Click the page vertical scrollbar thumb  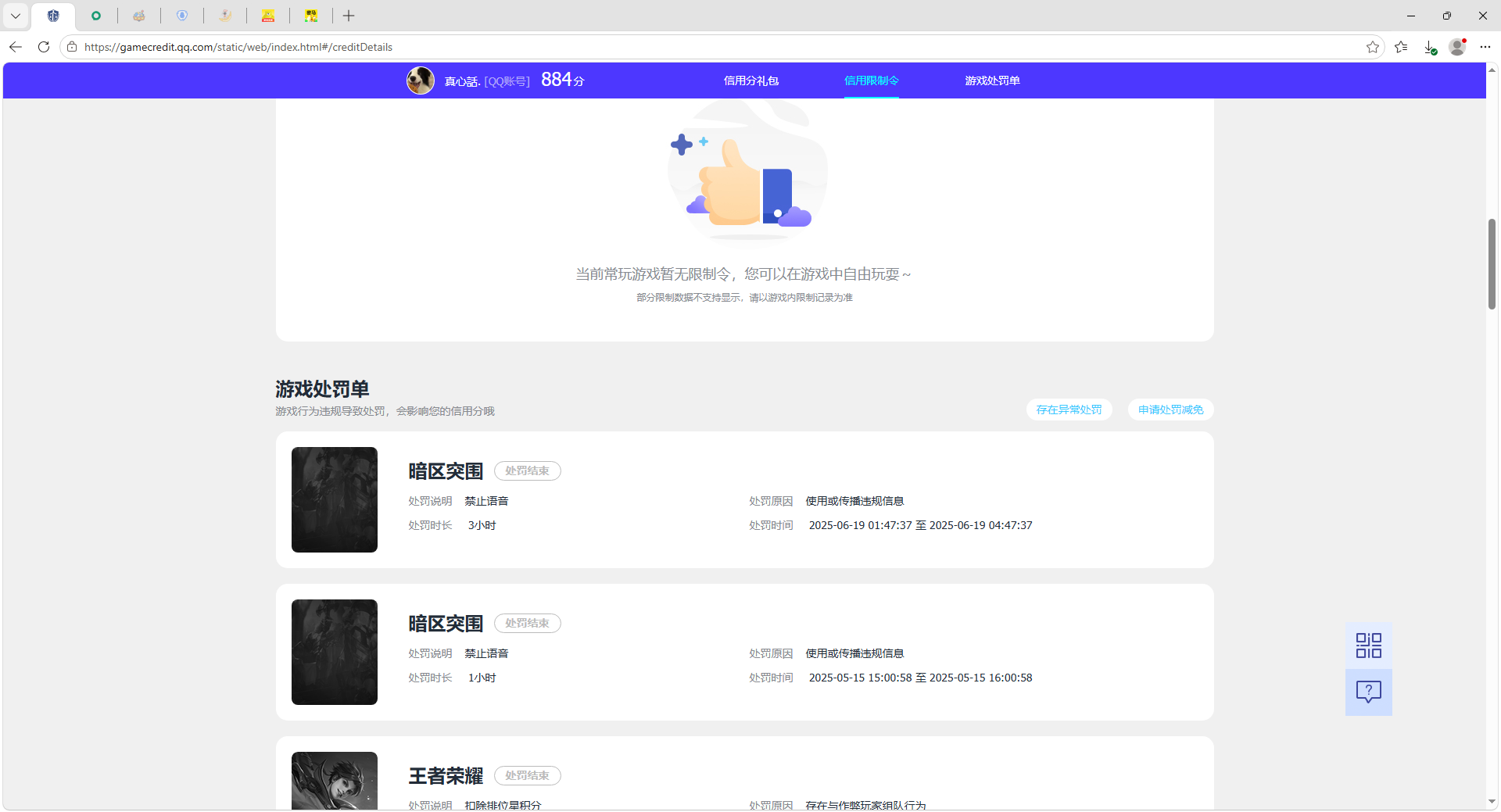click(x=1492, y=264)
